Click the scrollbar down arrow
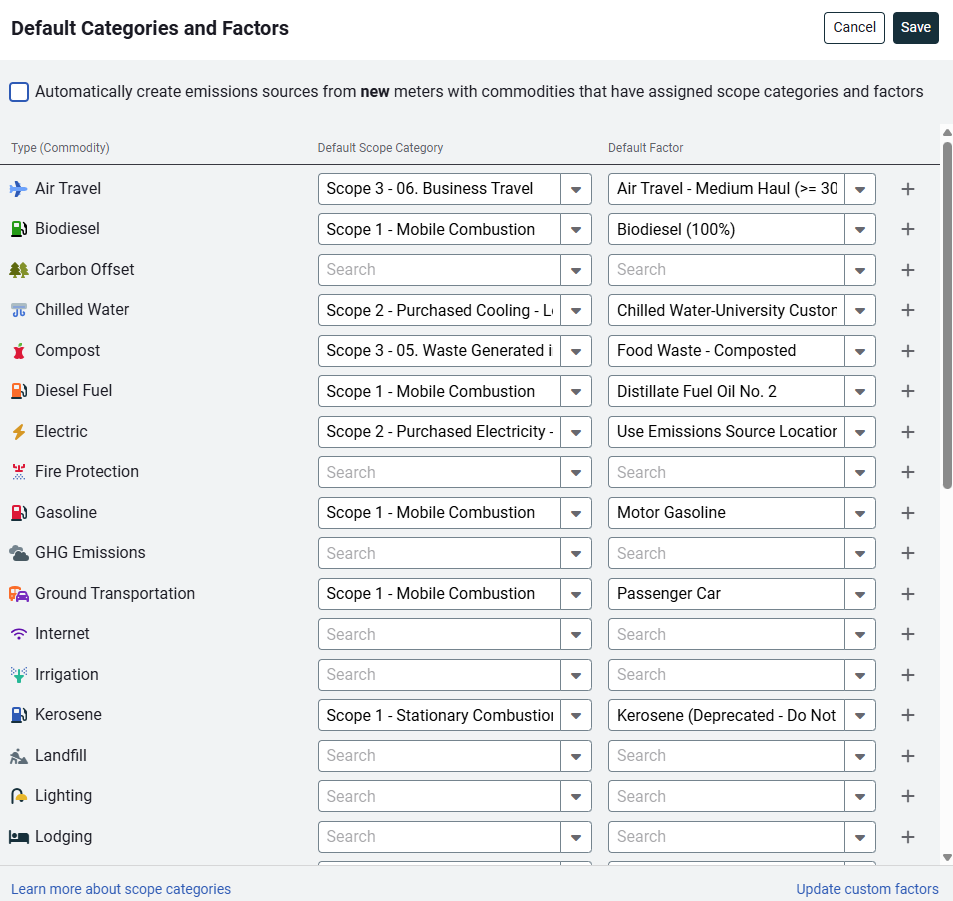This screenshot has width=953, height=901. (x=947, y=857)
